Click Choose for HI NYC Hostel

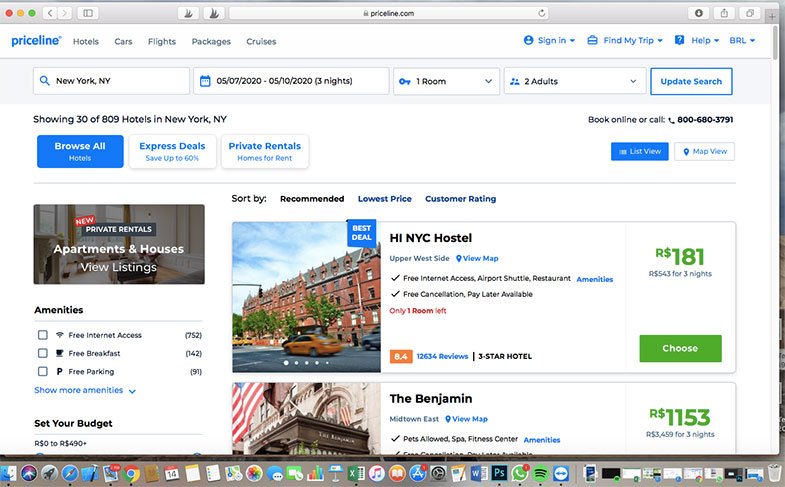pyautogui.click(x=680, y=348)
